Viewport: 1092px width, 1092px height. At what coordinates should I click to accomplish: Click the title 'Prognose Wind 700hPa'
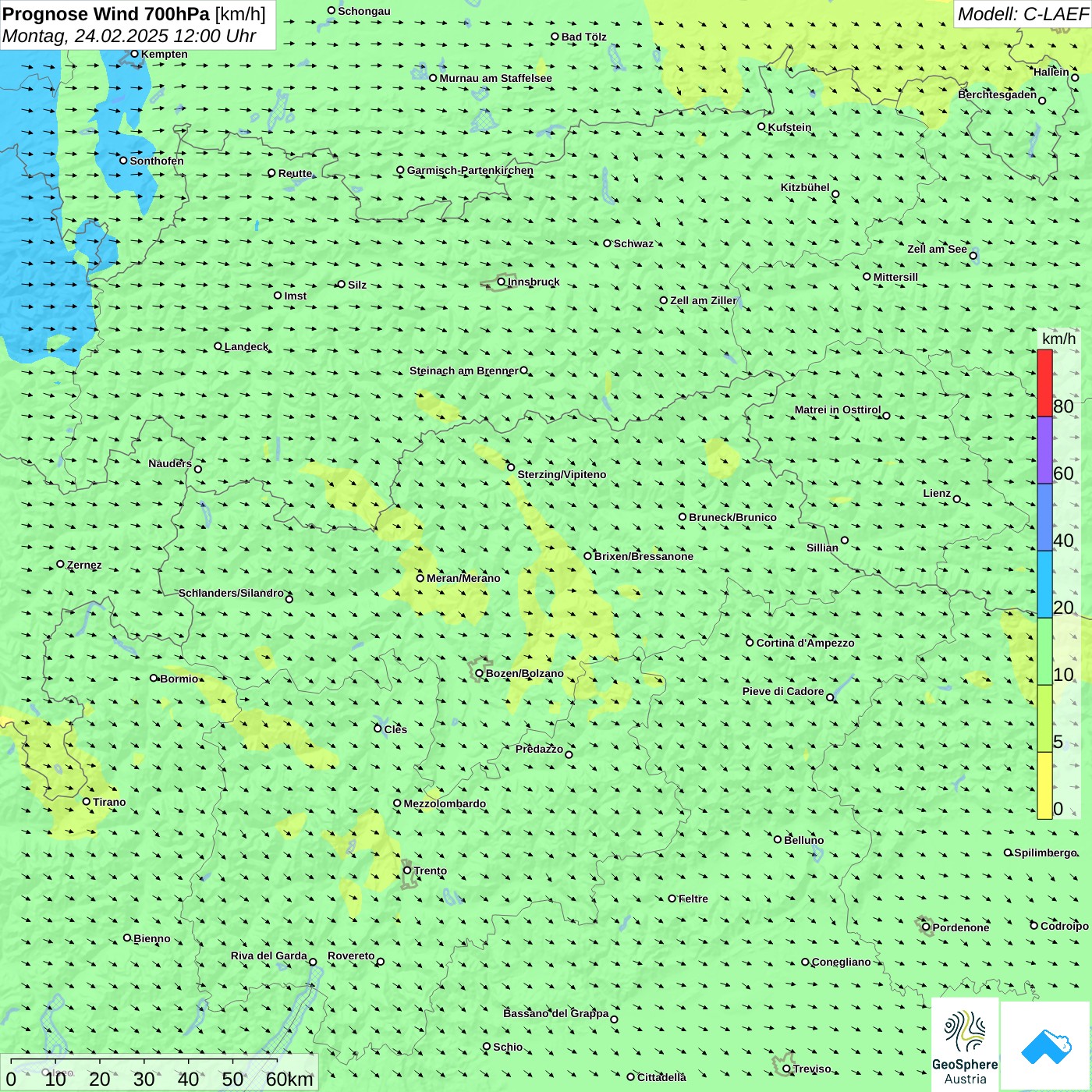(x=107, y=14)
